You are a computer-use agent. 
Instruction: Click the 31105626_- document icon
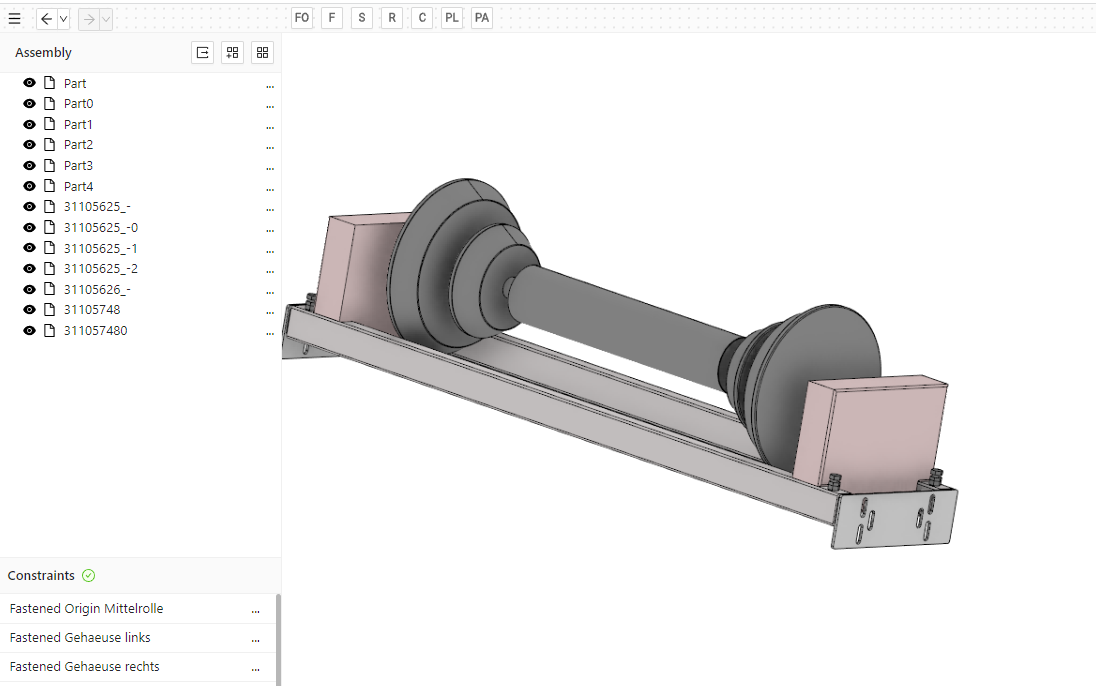(50, 289)
